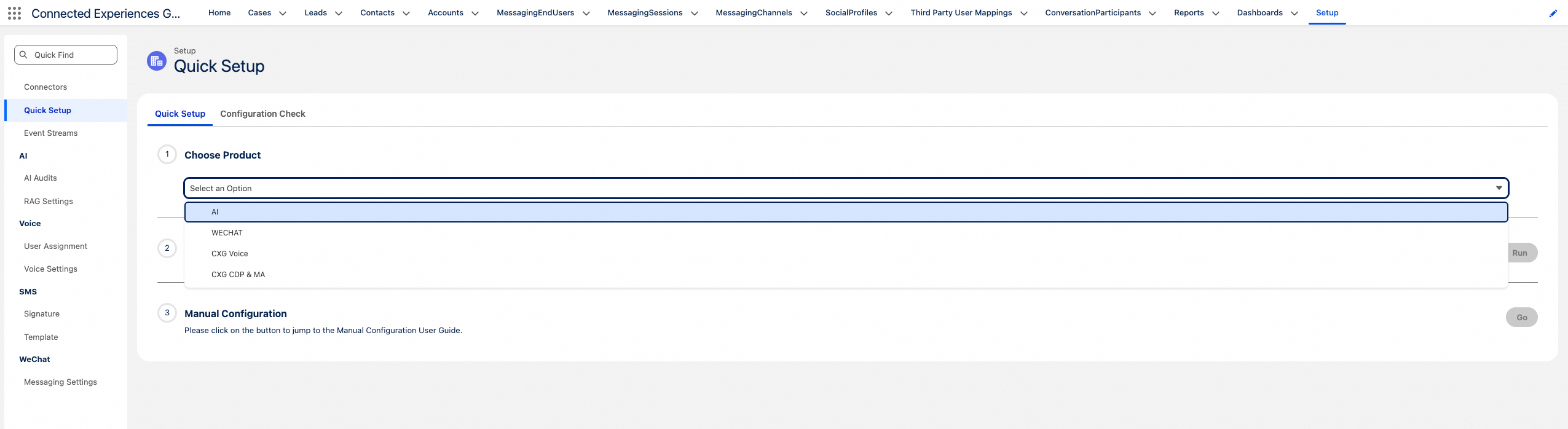The height and width of the screenshot is (429, 1568).
Task: Expand the SocialProfiles nav chevron
Action: tap(889, 13)
